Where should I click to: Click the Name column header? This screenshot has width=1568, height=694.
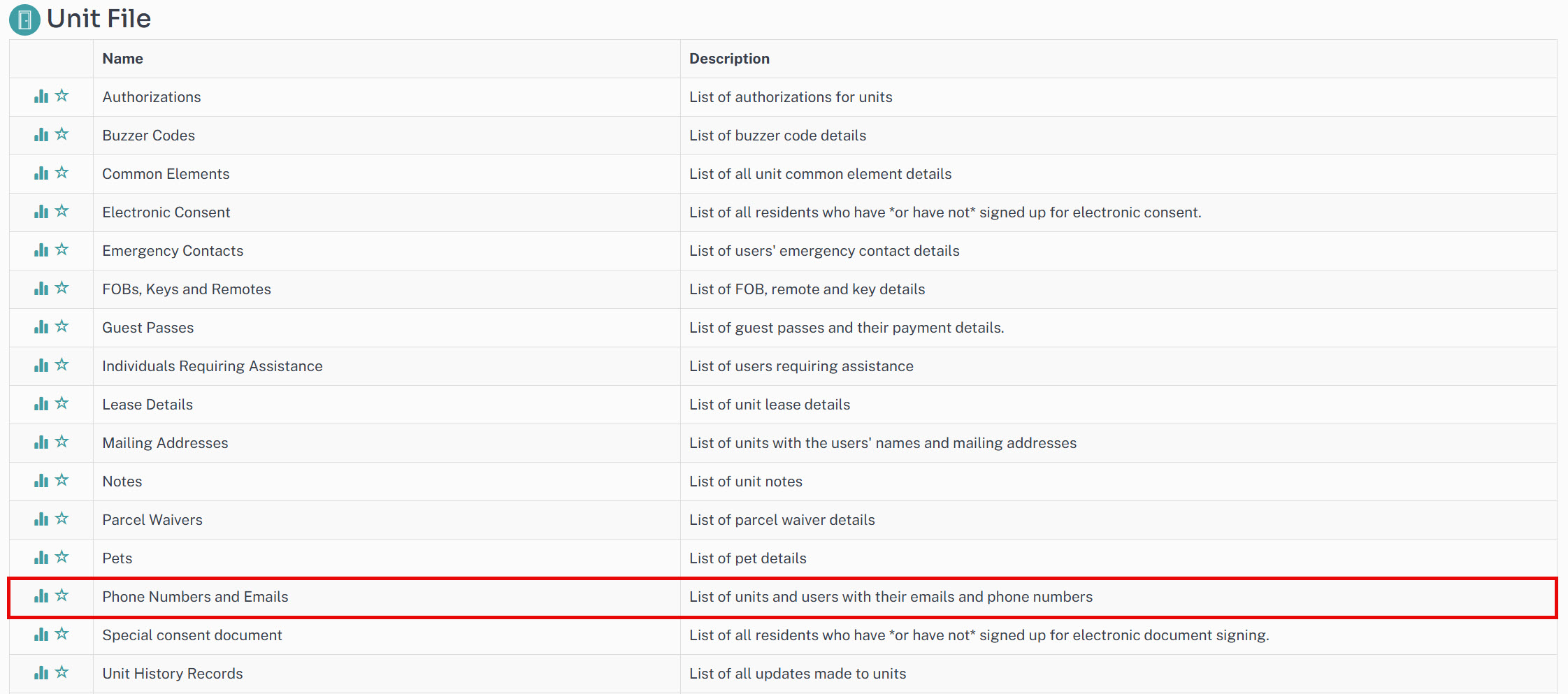coord(123,59)
